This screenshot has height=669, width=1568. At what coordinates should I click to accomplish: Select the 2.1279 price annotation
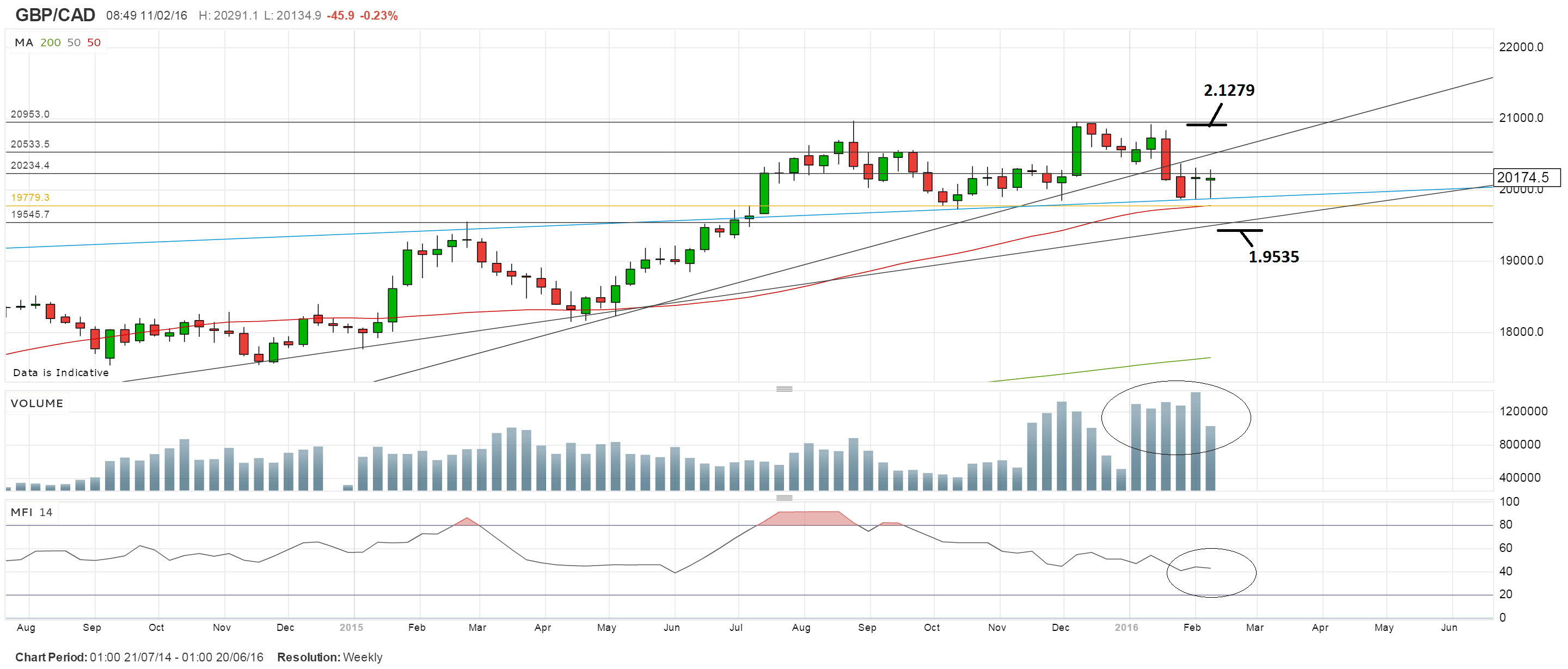[x=1228, y=90]
